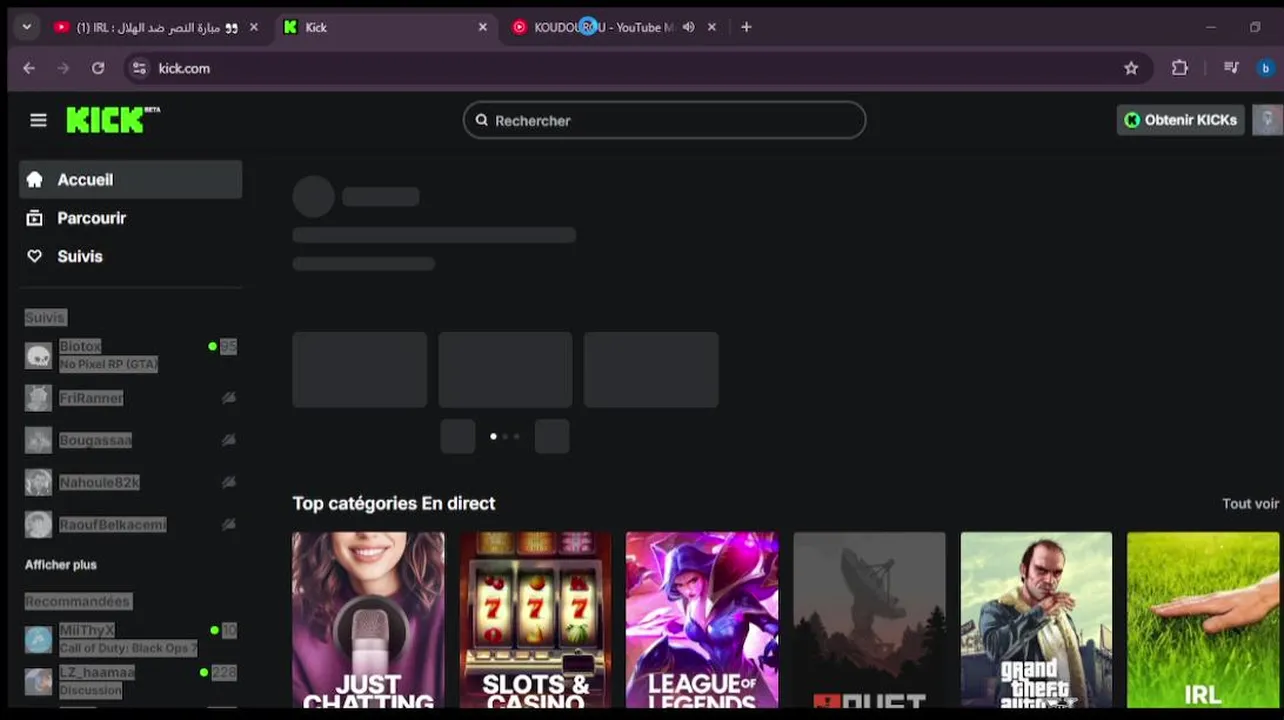Bookmark this page with star icon
1284x720 pixels.
[1131, 68]
